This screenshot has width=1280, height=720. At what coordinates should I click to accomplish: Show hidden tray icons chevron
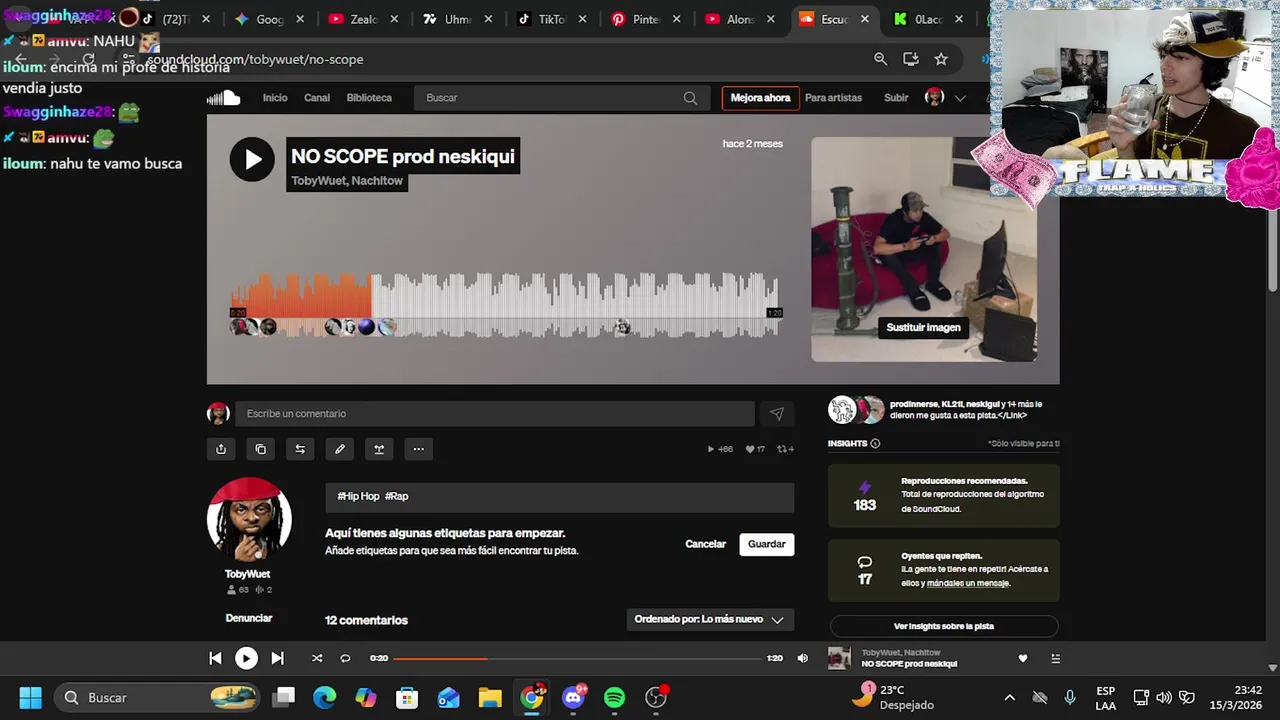coord(1009,697)
